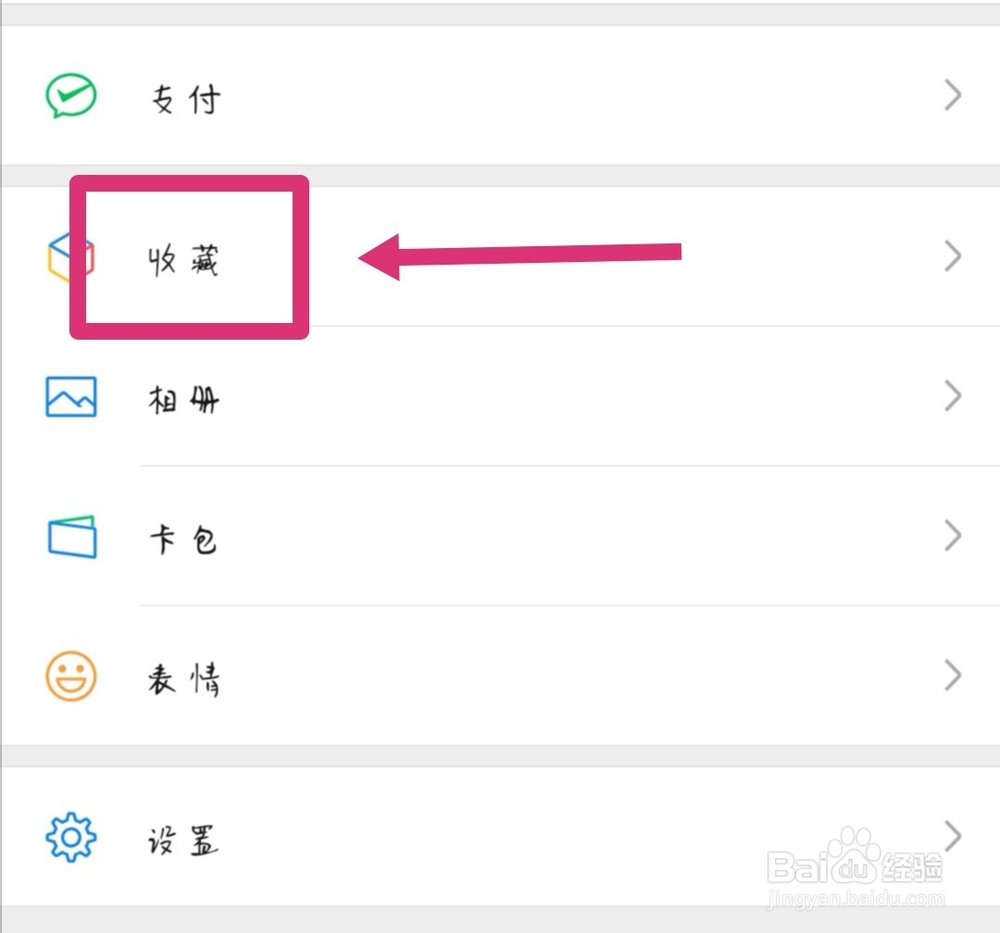Open the 收藏 menu entry
Screen dimensions: 1000x933
click(x=500, y=256)
